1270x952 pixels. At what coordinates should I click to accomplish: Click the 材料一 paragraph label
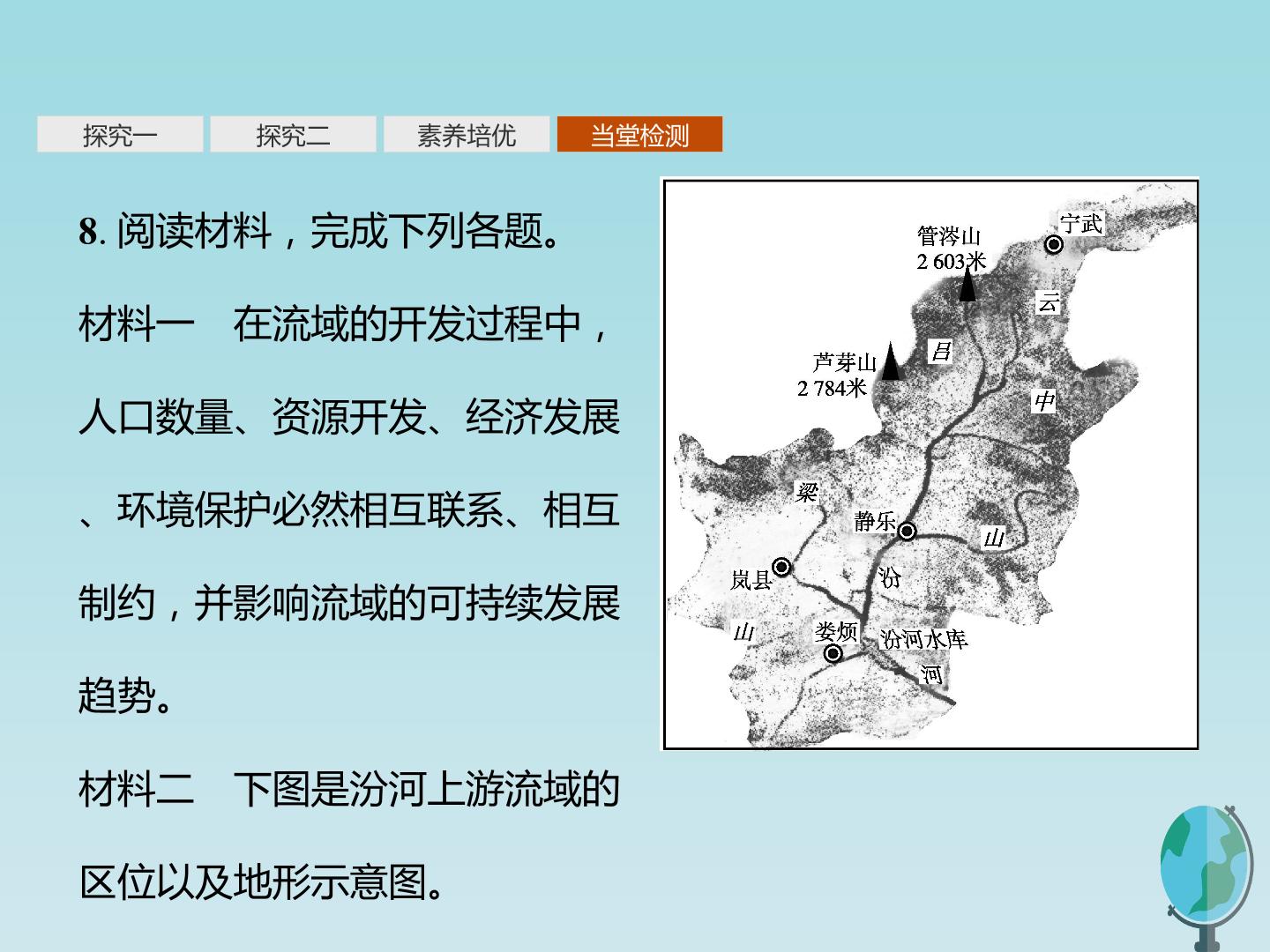coord(137,324)
